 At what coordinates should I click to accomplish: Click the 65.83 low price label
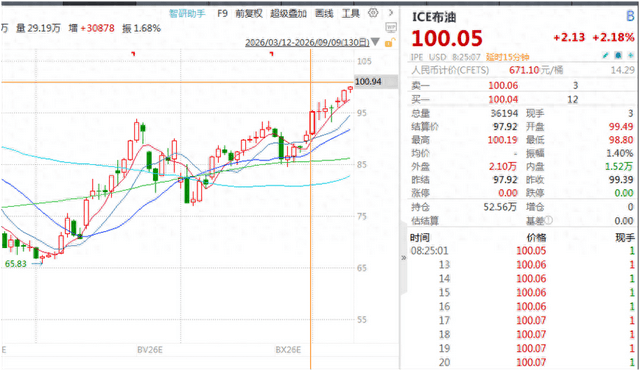(16, 264)
